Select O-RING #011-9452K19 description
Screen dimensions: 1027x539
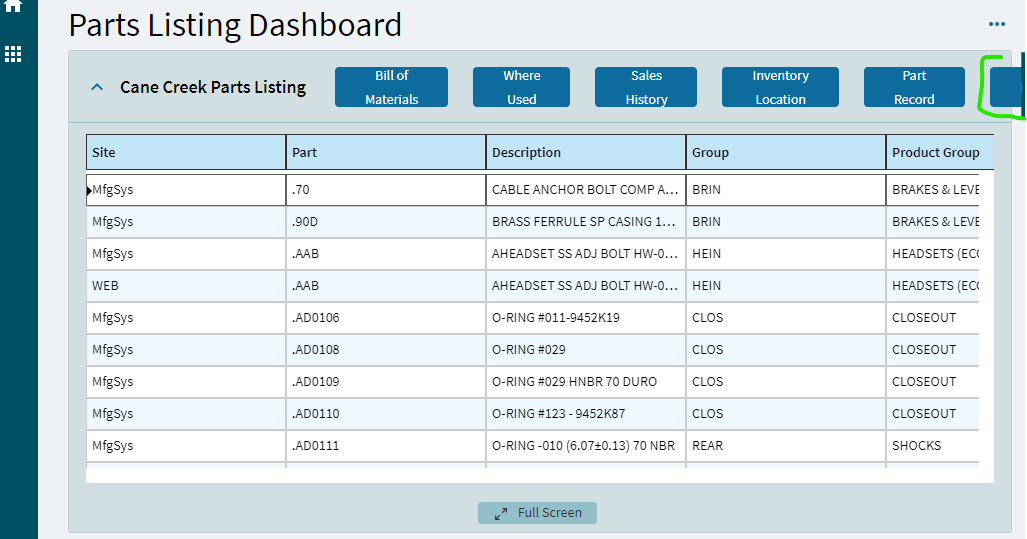(586, 318)
